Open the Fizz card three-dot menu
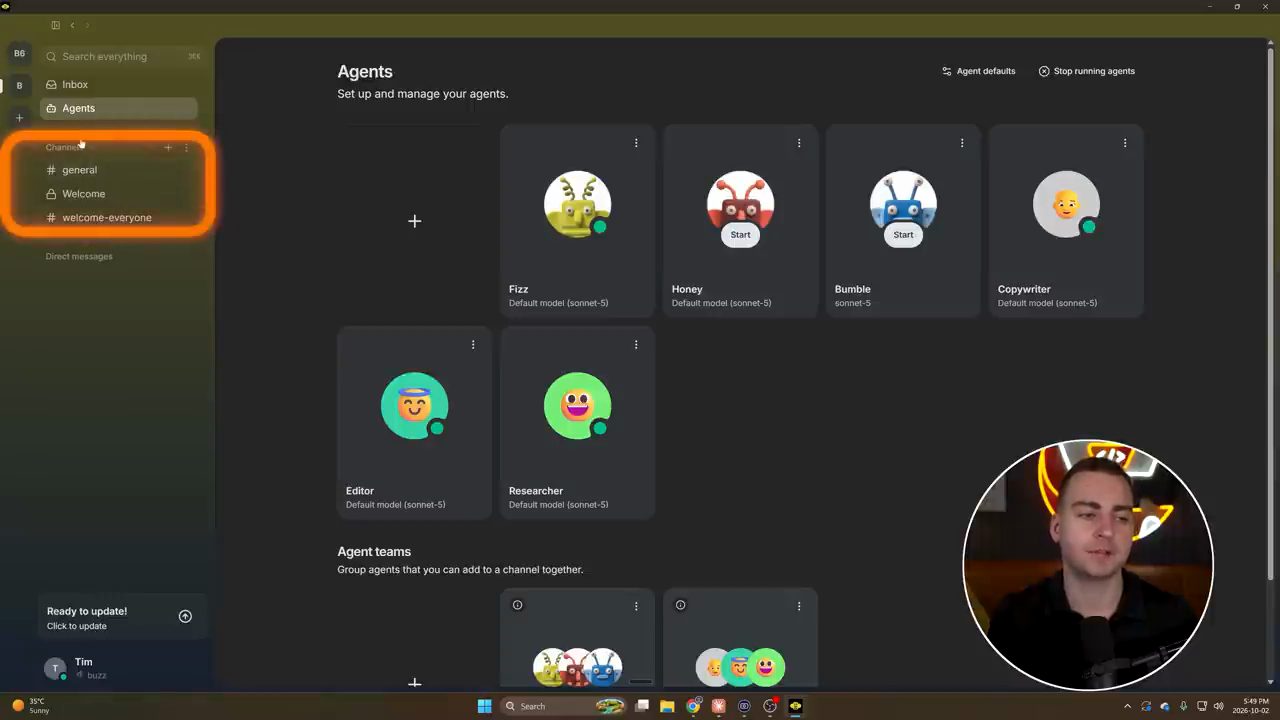Viewport: 1280px width, 720px height. tap(636, 143)
